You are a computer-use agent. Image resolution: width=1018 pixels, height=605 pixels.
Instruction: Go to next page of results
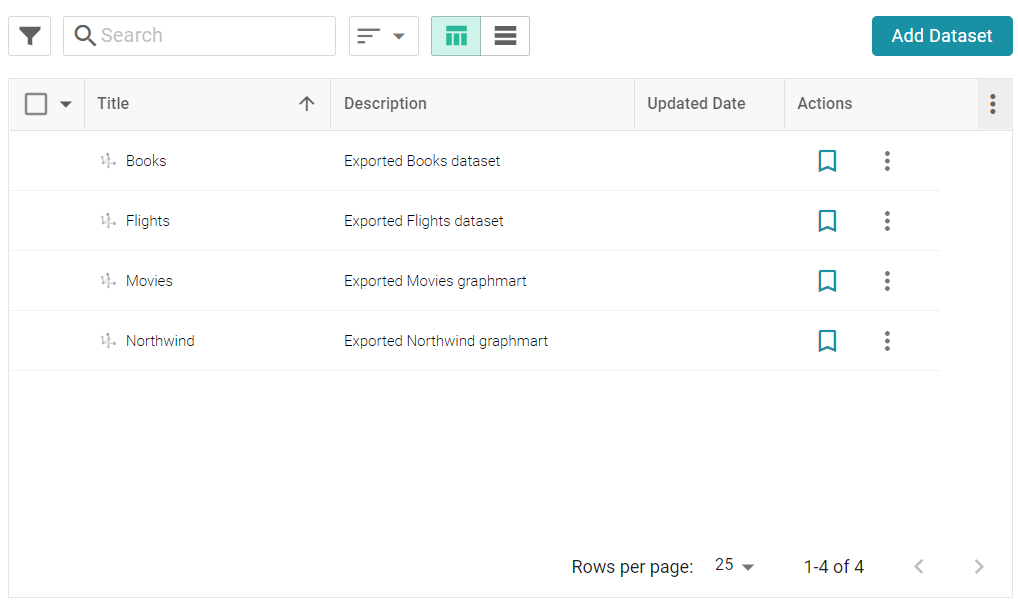[979, 567]
